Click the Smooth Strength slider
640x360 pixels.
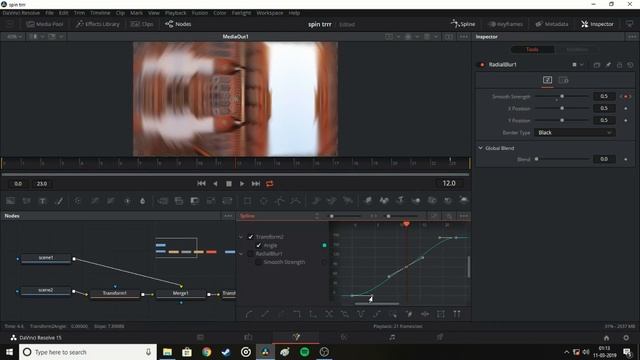click(562, 96)
